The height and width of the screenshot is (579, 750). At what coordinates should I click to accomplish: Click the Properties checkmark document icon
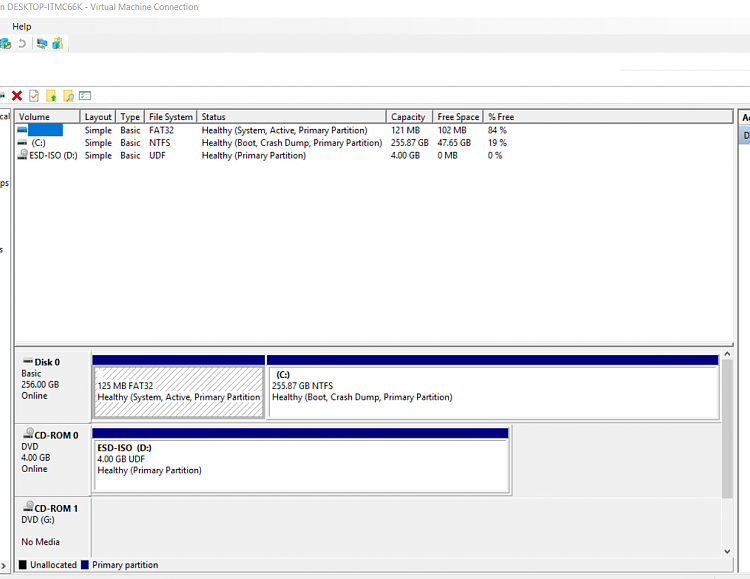point(34,96)
